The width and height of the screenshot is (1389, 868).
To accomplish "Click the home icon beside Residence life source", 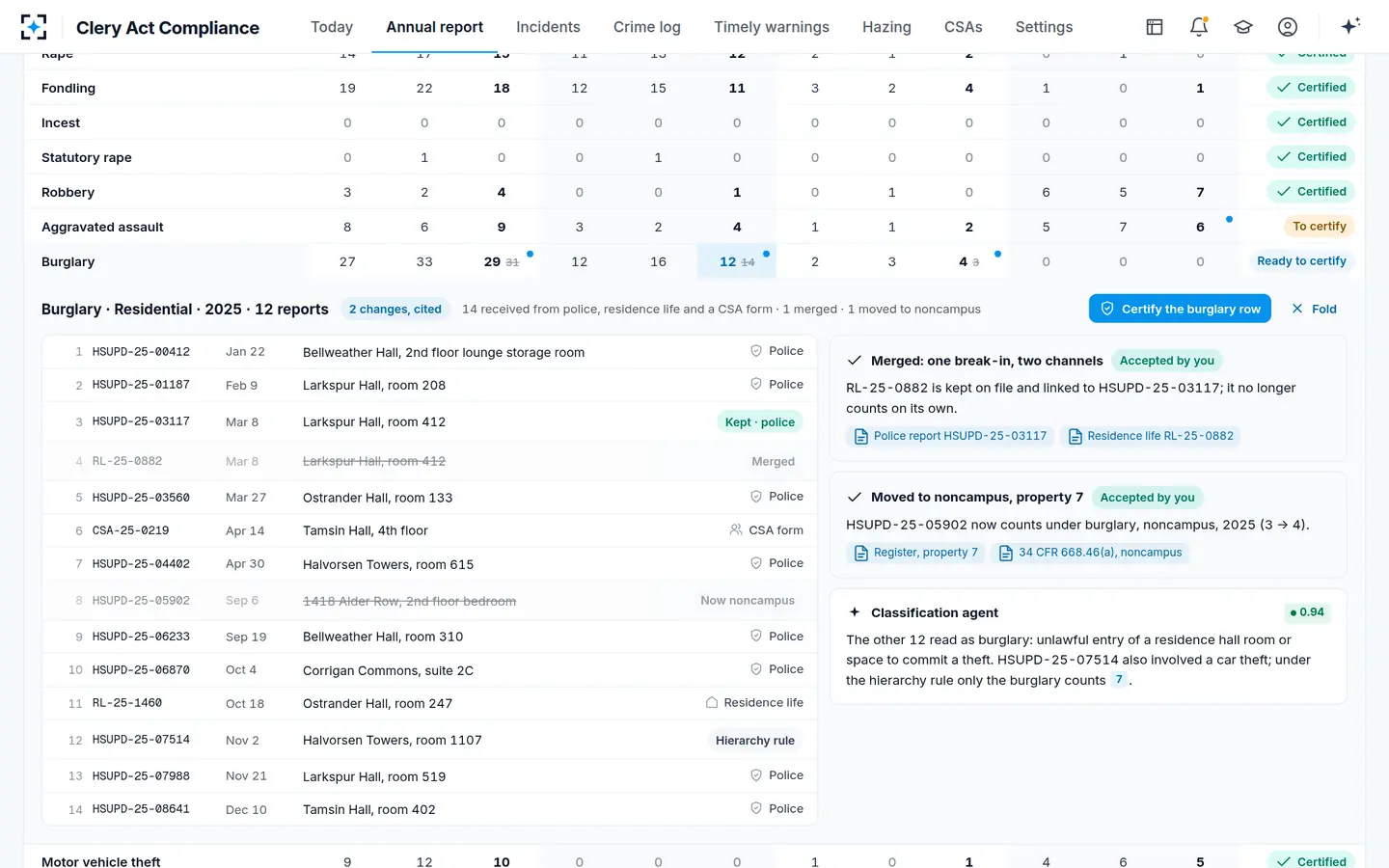I will pos(712,702).
